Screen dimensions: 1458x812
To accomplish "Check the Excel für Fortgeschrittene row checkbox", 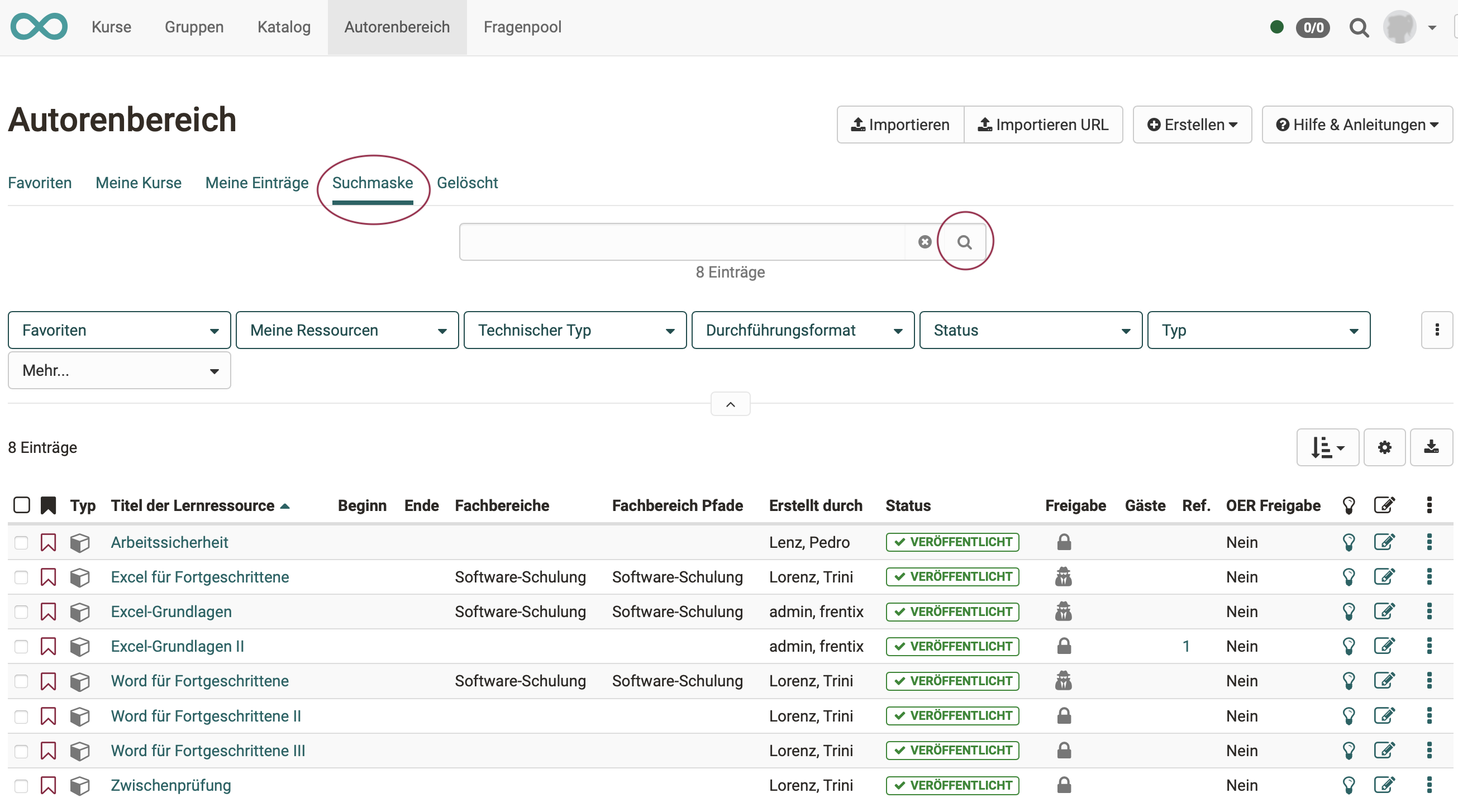I will 22,577.
